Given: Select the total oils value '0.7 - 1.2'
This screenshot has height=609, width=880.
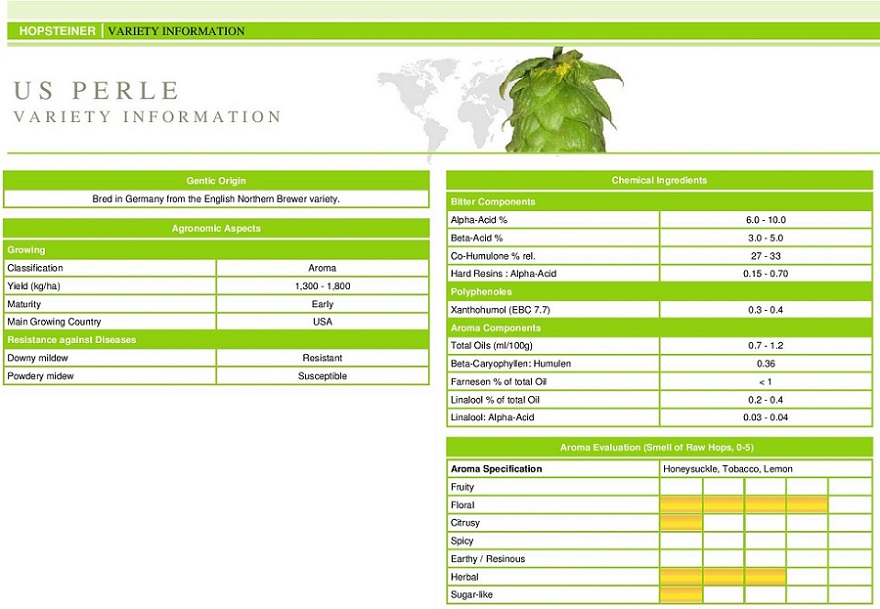Looking at the screenshot, I should click(766, 345).
